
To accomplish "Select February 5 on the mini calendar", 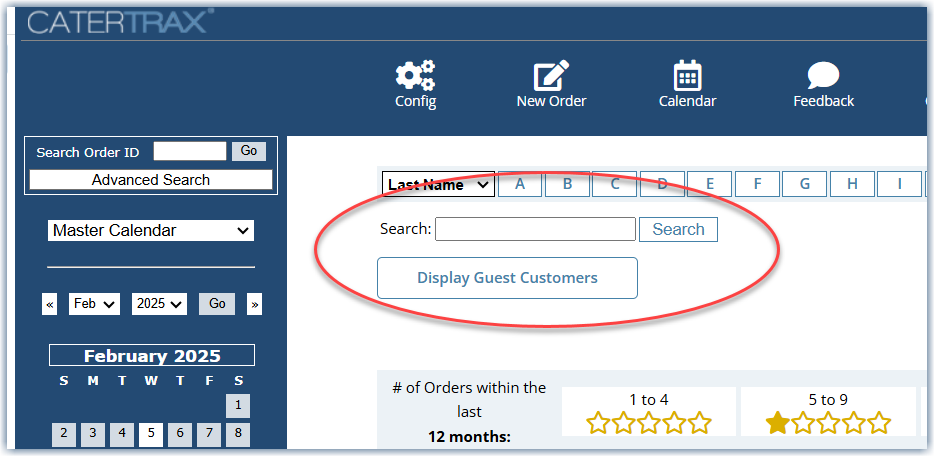I will pyautogui.click(x=151, y=434).
